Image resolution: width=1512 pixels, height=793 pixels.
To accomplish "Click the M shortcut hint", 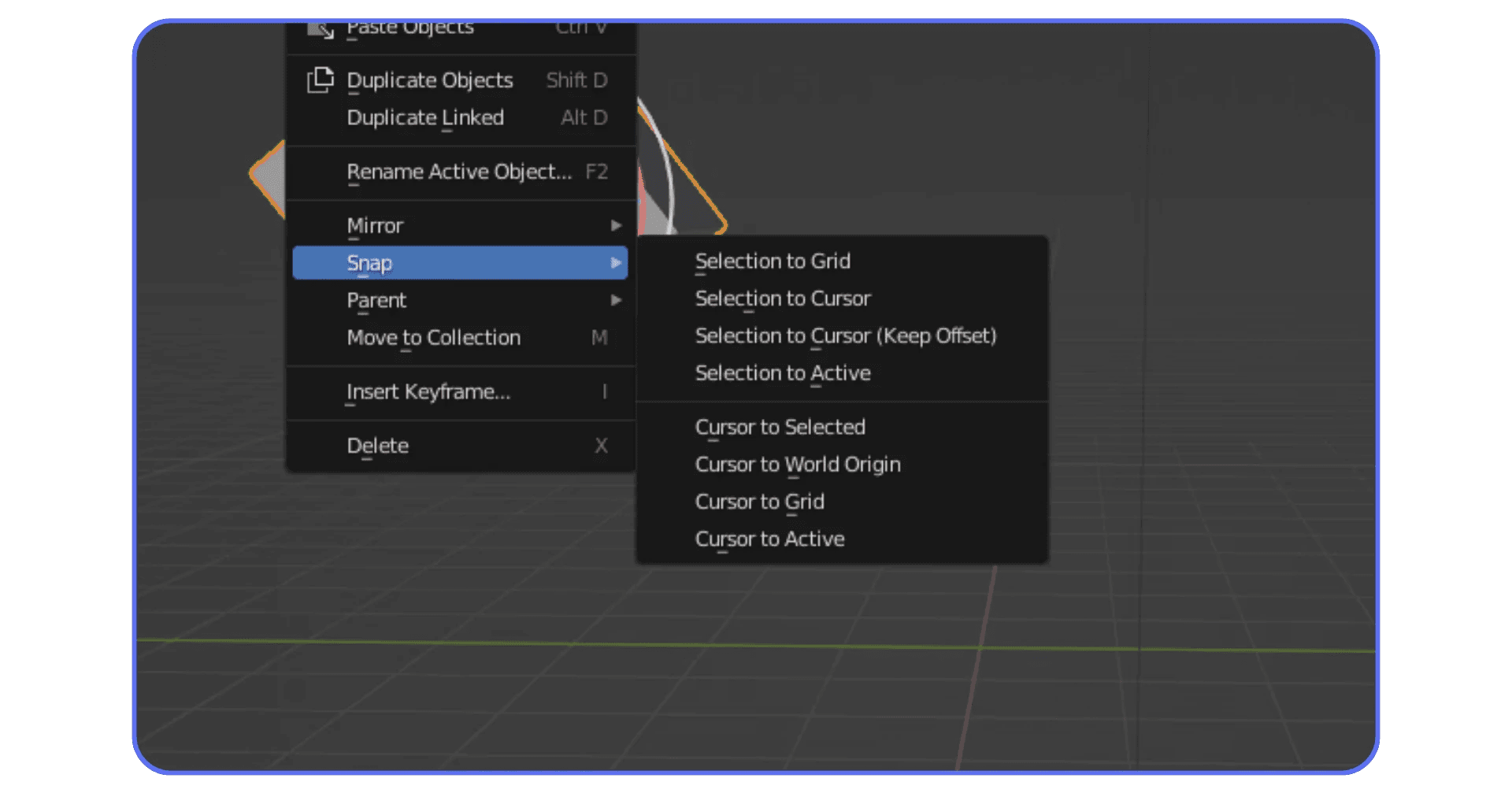I will coord(599,338).
